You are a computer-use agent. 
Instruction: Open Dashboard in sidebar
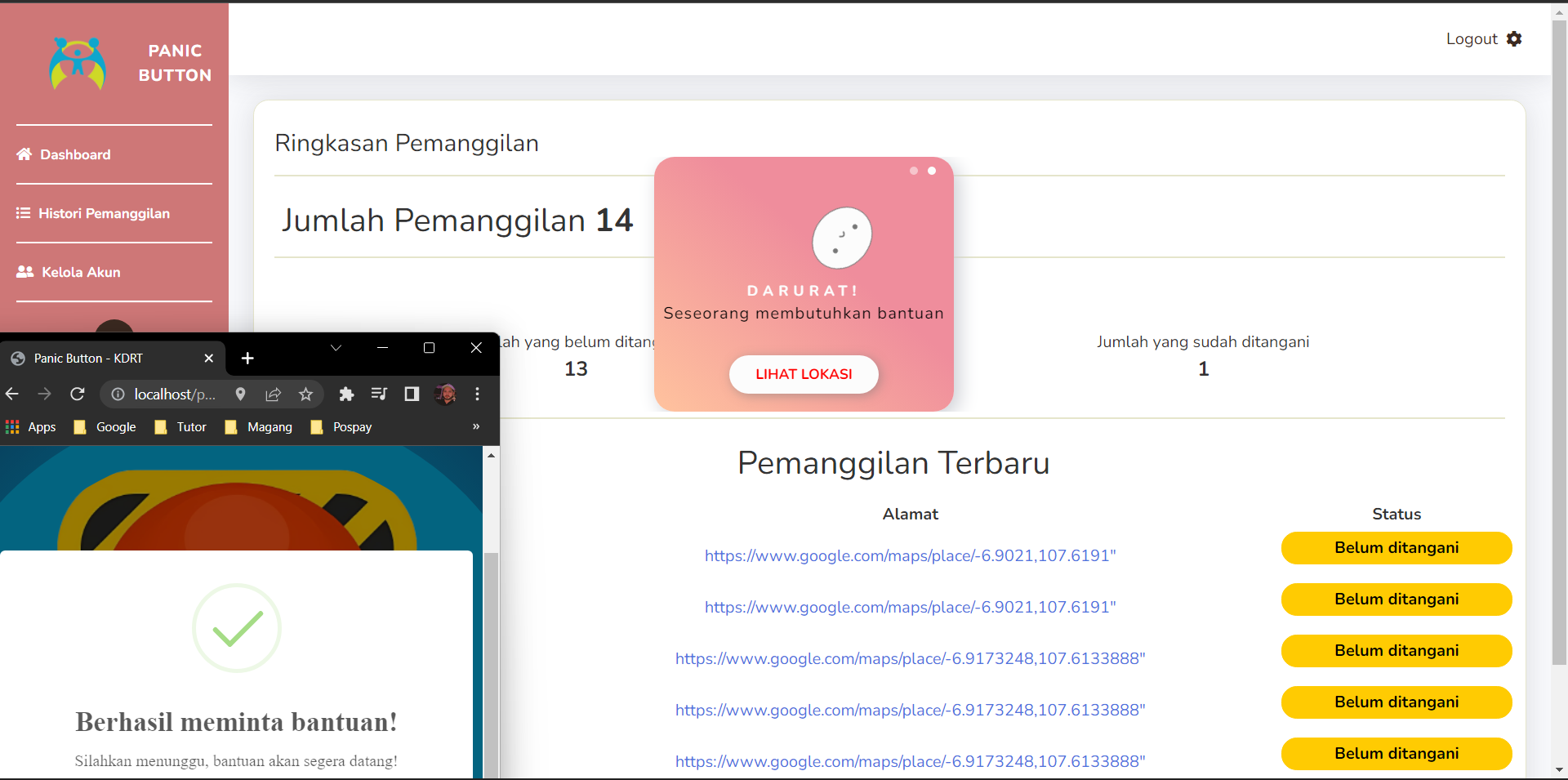tap(75, 154)
